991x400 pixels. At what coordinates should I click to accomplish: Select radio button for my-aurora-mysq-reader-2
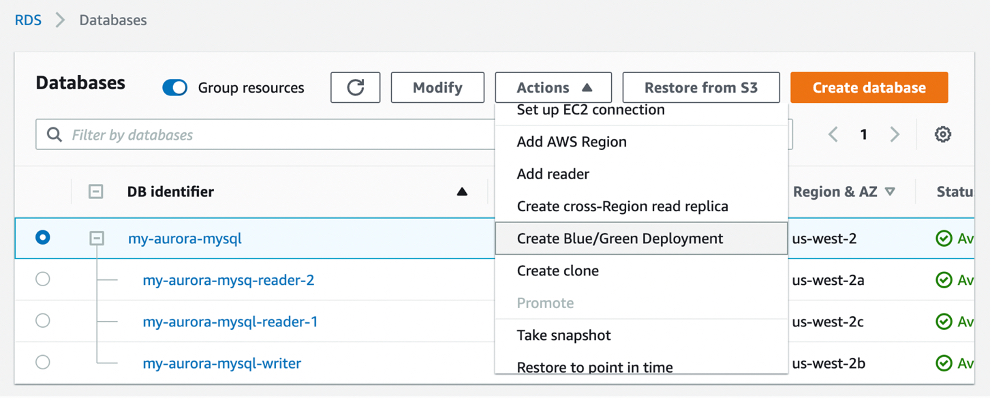pos(43,279)
